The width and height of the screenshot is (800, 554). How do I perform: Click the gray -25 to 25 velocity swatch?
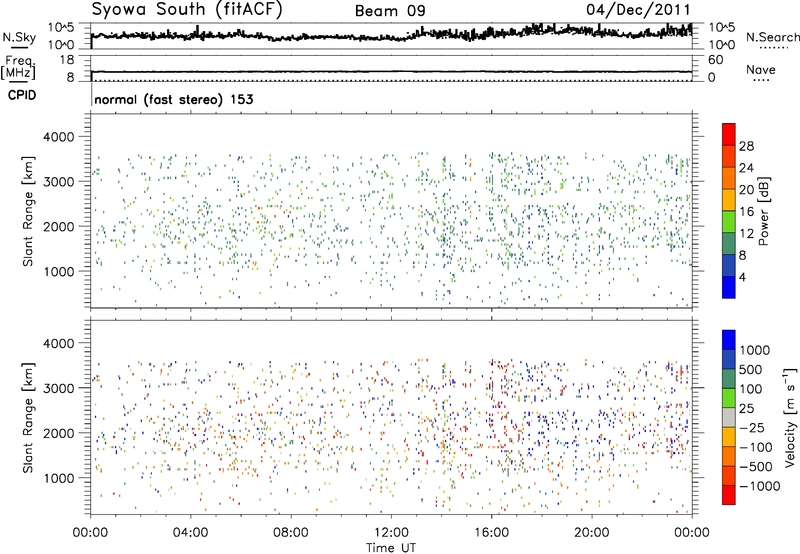tap(729, 418)
